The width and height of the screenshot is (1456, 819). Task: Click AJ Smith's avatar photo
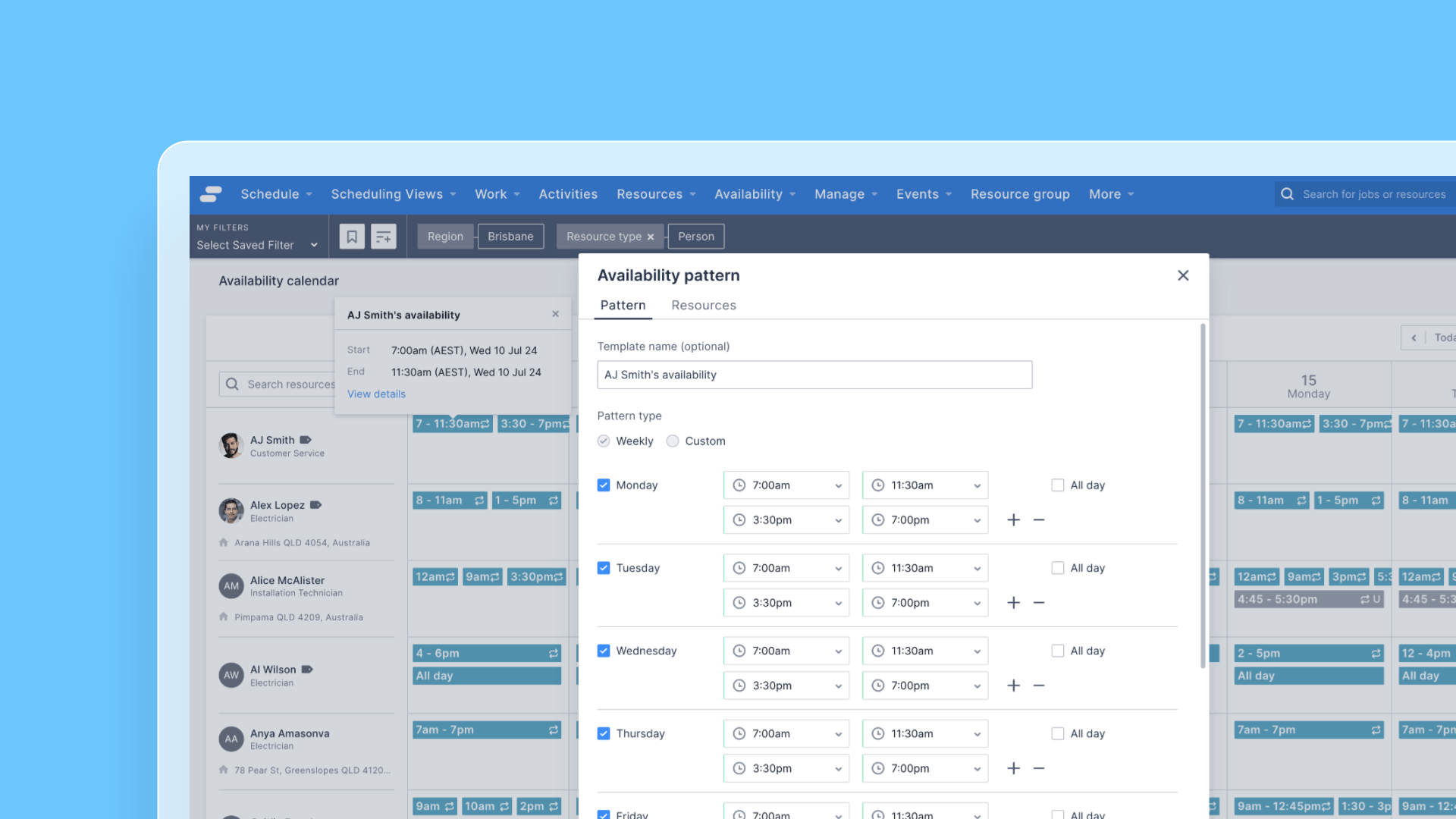click(x=231, y=446)
